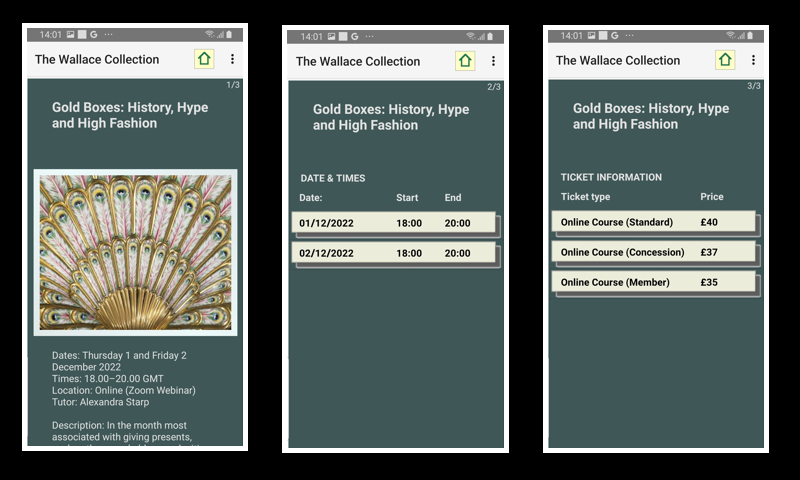Tap home icon on first phone screen

204,59
